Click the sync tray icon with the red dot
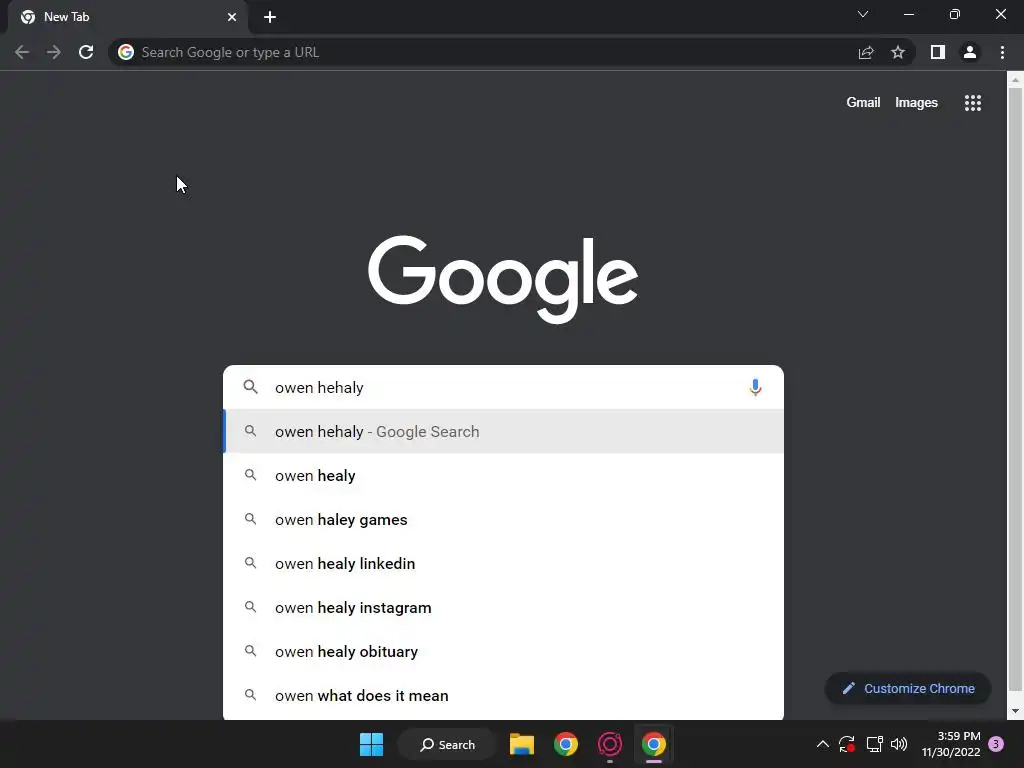 847,744
